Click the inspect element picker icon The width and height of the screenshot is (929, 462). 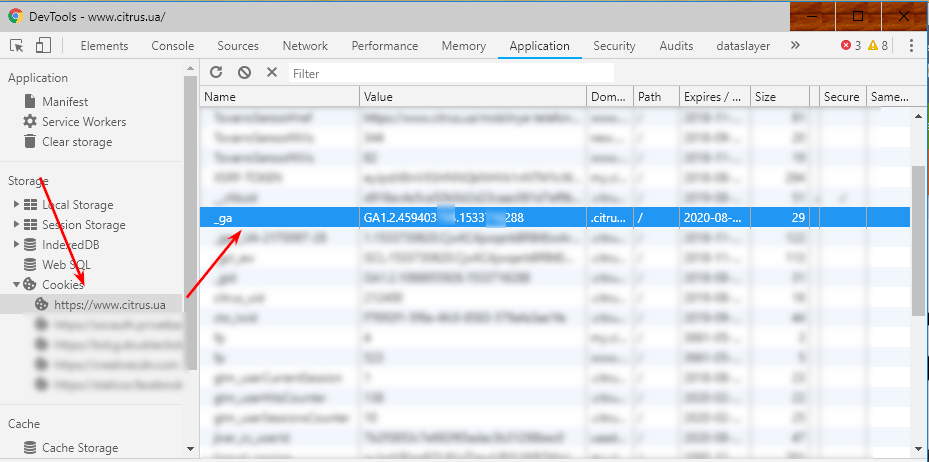(x=17, y=46)
